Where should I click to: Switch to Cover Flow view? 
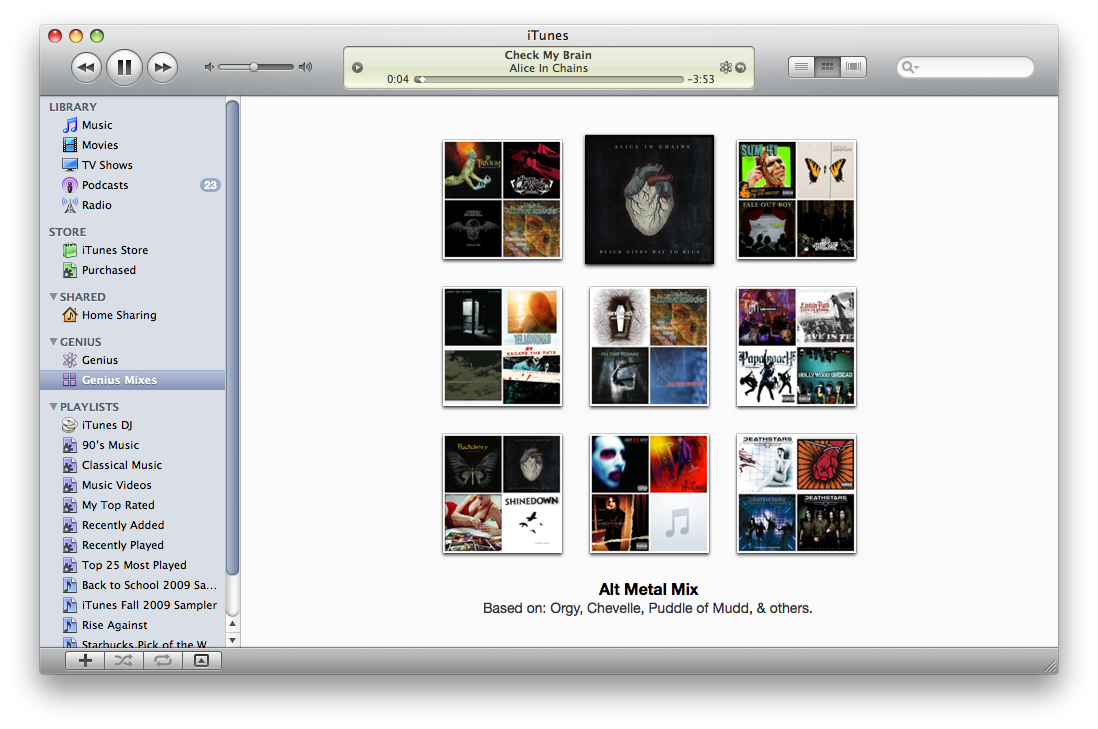[x=853, y=67]
